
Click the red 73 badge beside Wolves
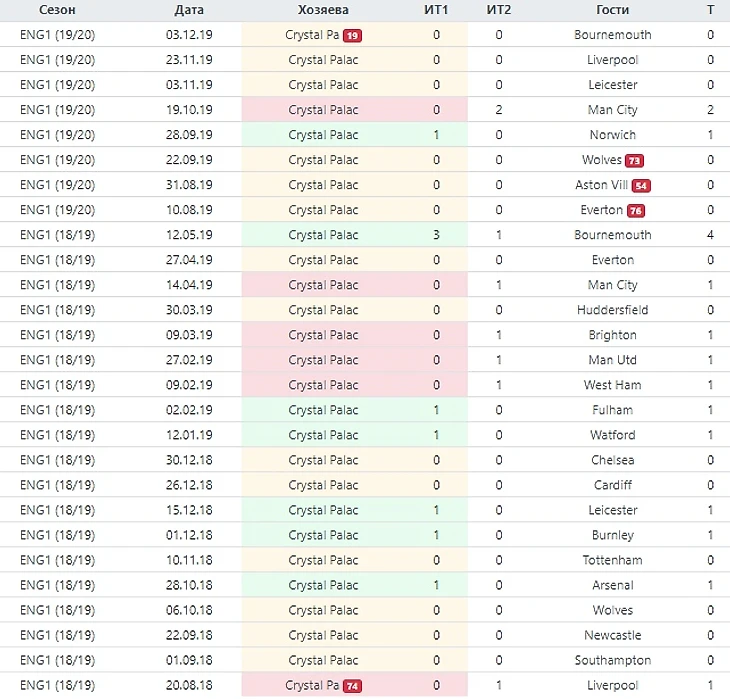click(x=634, y=160)
